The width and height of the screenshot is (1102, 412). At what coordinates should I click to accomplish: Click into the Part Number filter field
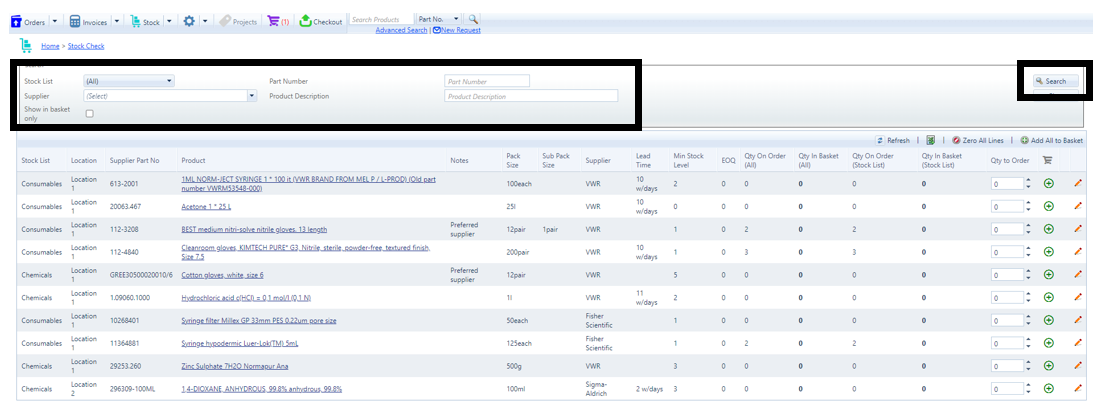click(x=487, y=82)
